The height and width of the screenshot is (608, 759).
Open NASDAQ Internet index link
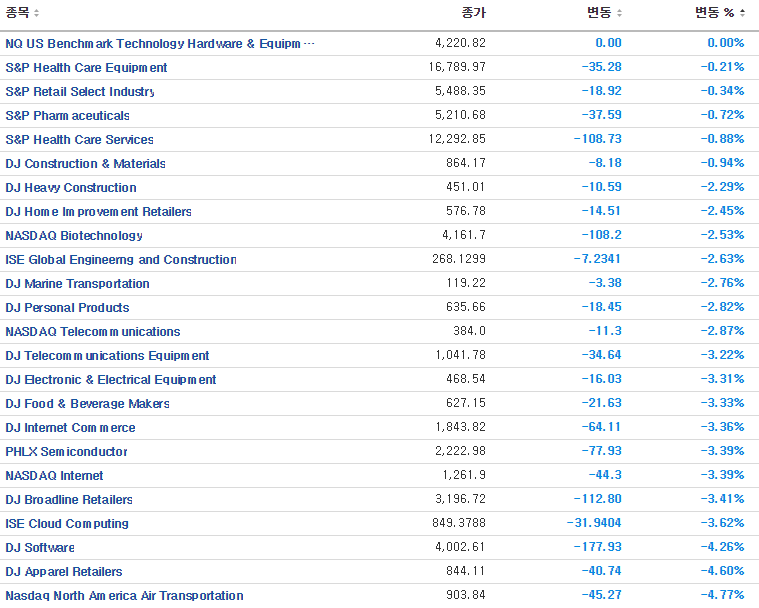tap(54, 475)
